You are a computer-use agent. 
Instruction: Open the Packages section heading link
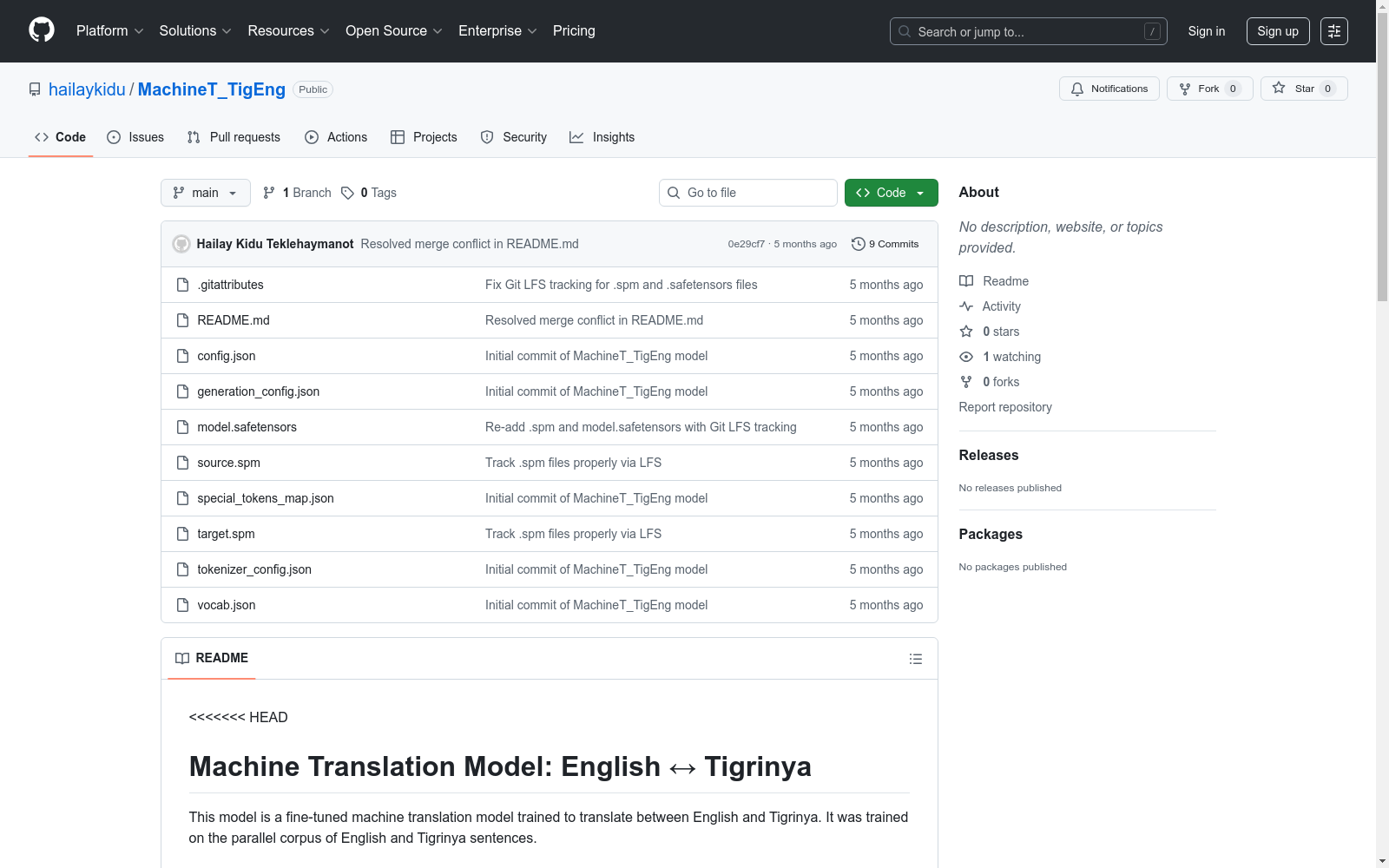click(x=991, y=535)
